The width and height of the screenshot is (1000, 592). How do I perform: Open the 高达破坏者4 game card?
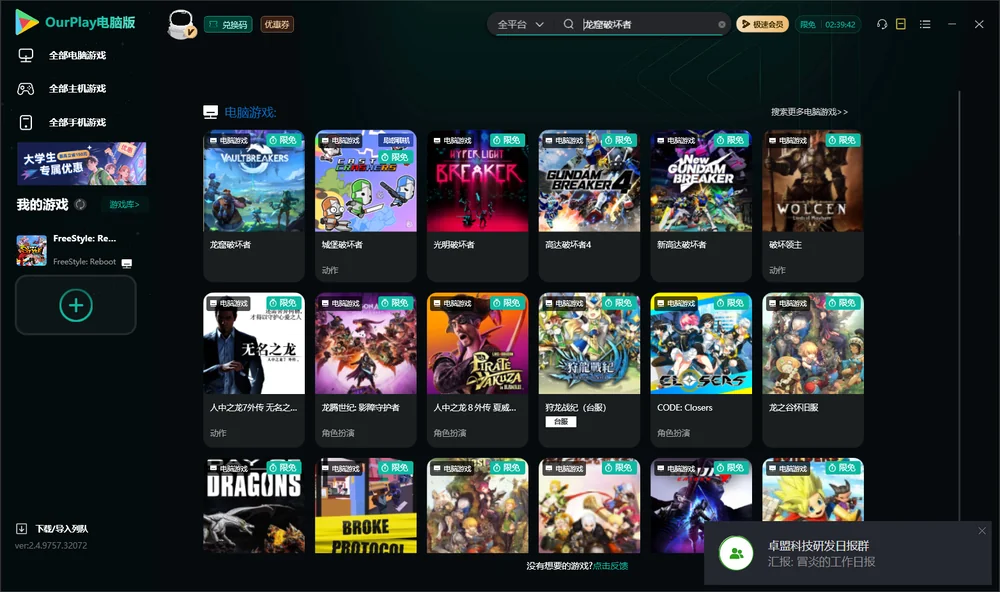pyautogui.click(x=589, y=205)
